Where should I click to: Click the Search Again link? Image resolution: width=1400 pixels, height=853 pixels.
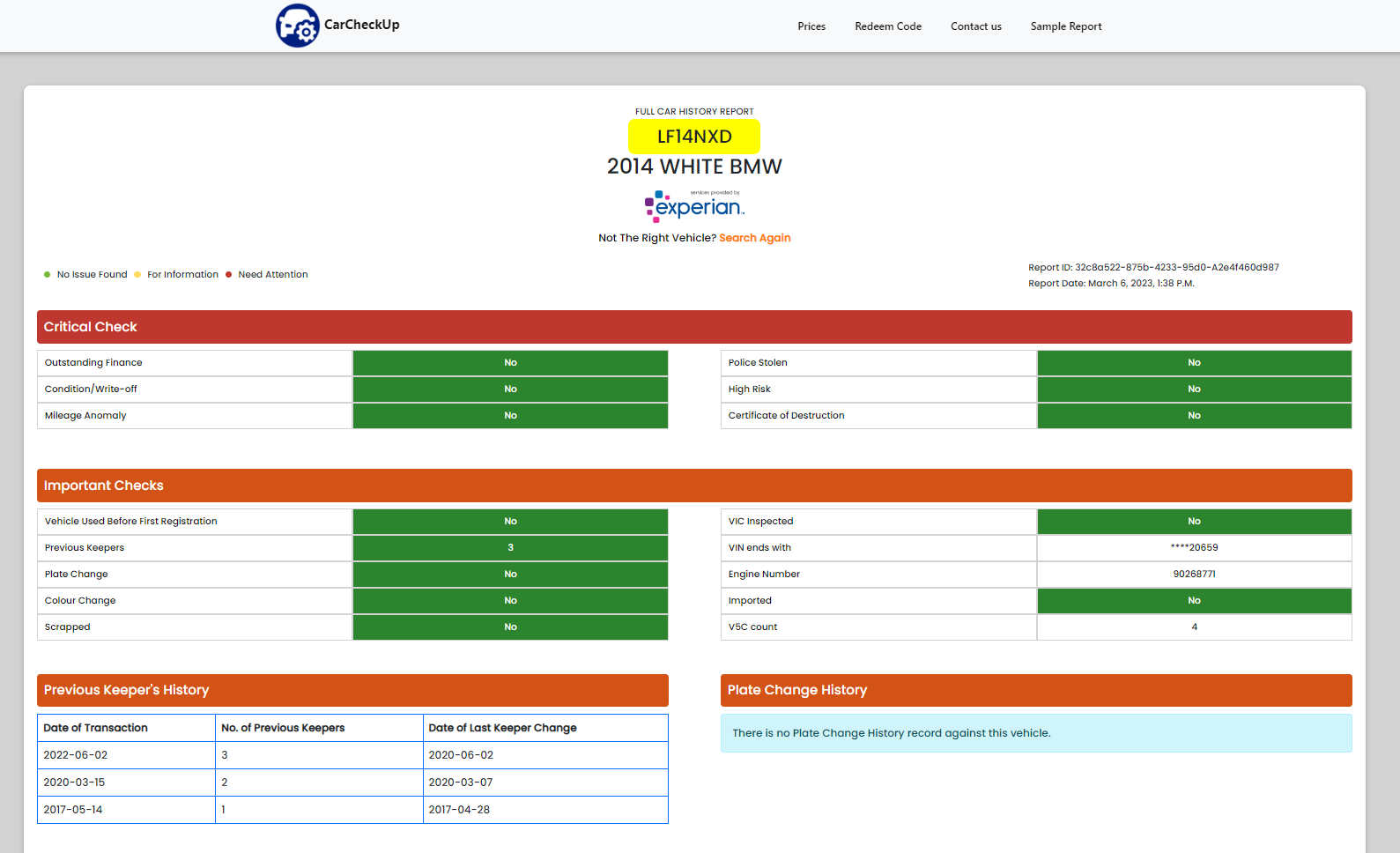pyautogui.click(x=755, y=238)
